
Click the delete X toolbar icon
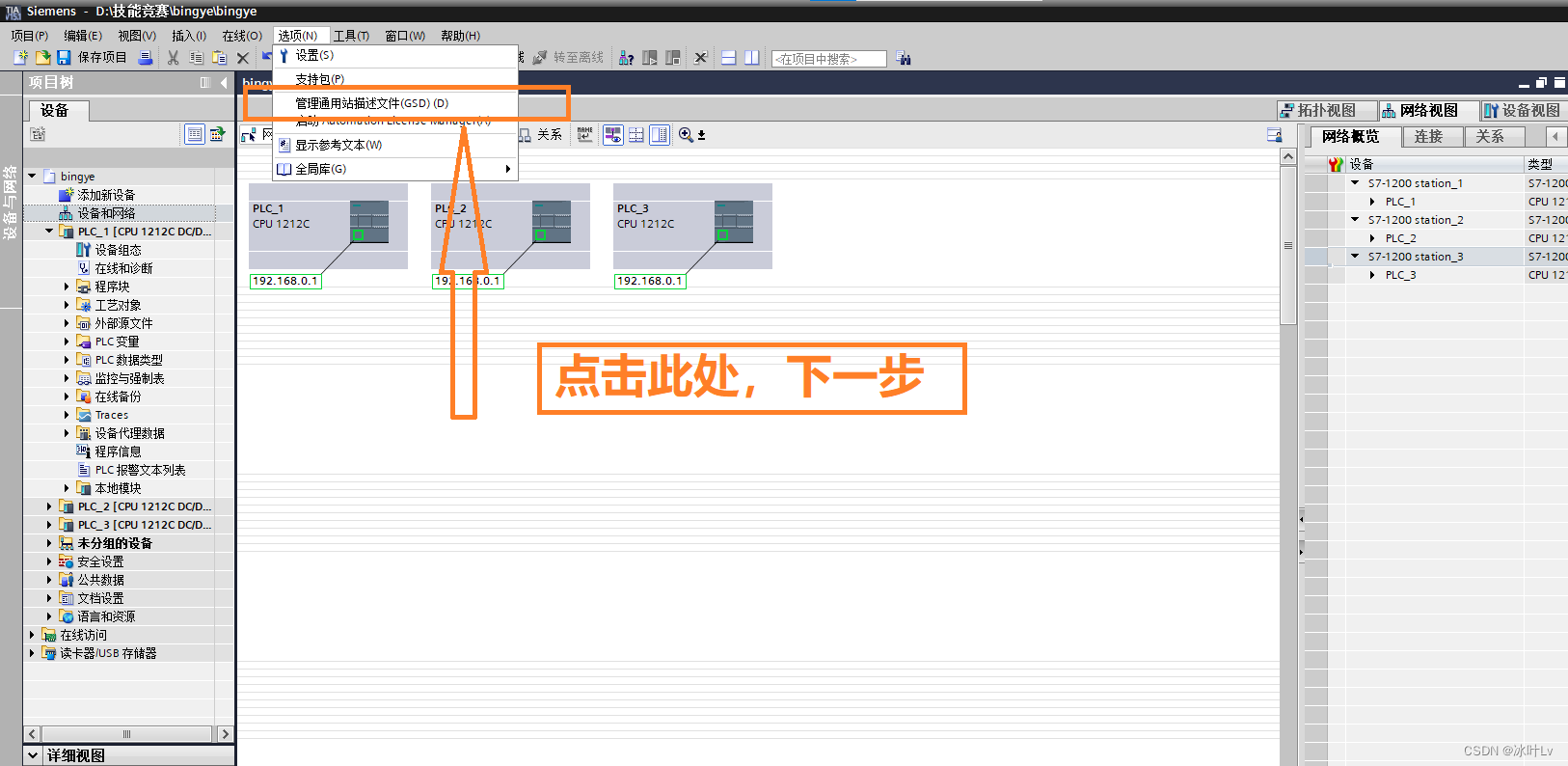(x=243, y=58)
